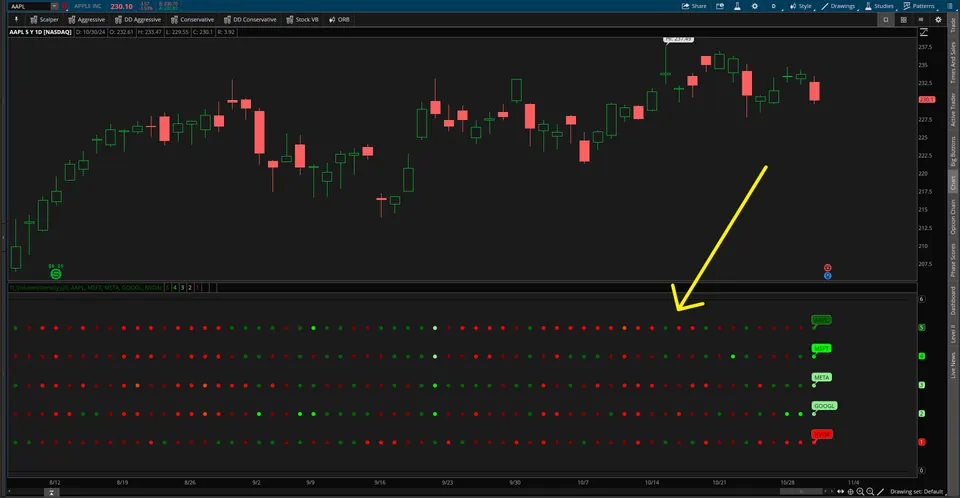960x498 pixels.
Task: Click the green S event icon on chart
Action: [x=56, y=274]
